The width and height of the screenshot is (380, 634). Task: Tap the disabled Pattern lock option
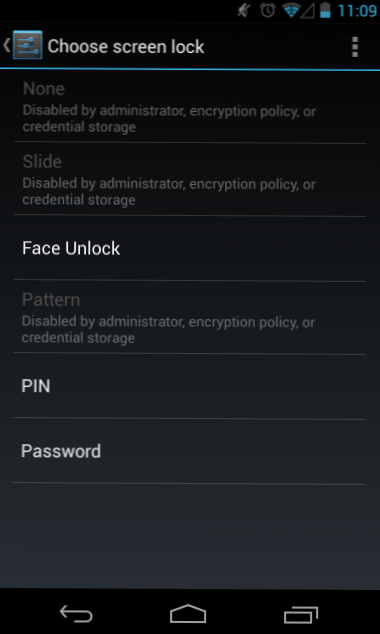pyautogui.click(x=190, y=318)
